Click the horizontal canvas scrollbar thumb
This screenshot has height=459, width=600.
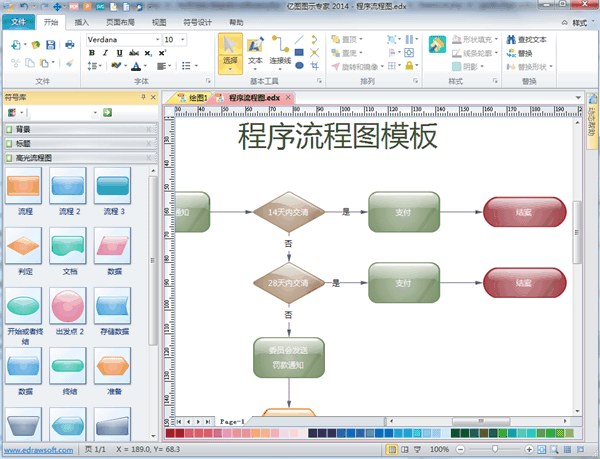481,421
